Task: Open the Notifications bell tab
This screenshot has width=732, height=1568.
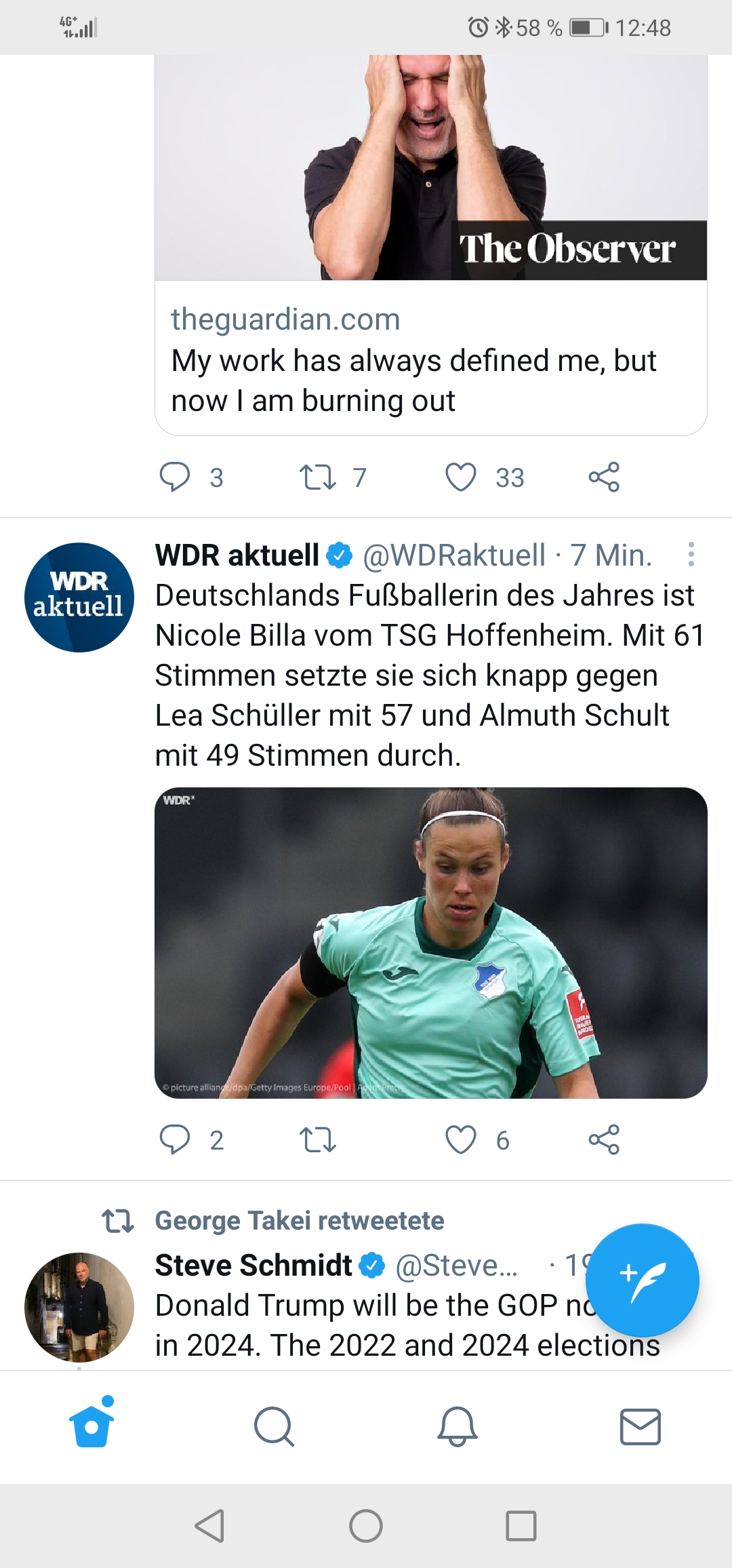Action: [457, 1427]
